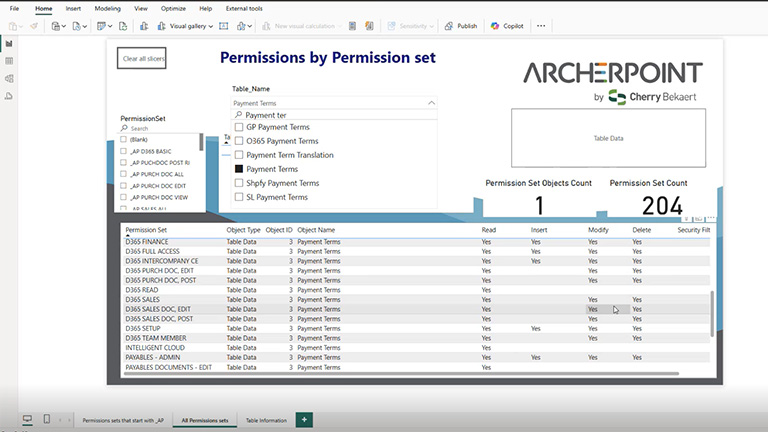Image resolution: width=768 pixels, height=432 pixels.
Task: Insert a Text box from toolbar
Action: [224, 26]
